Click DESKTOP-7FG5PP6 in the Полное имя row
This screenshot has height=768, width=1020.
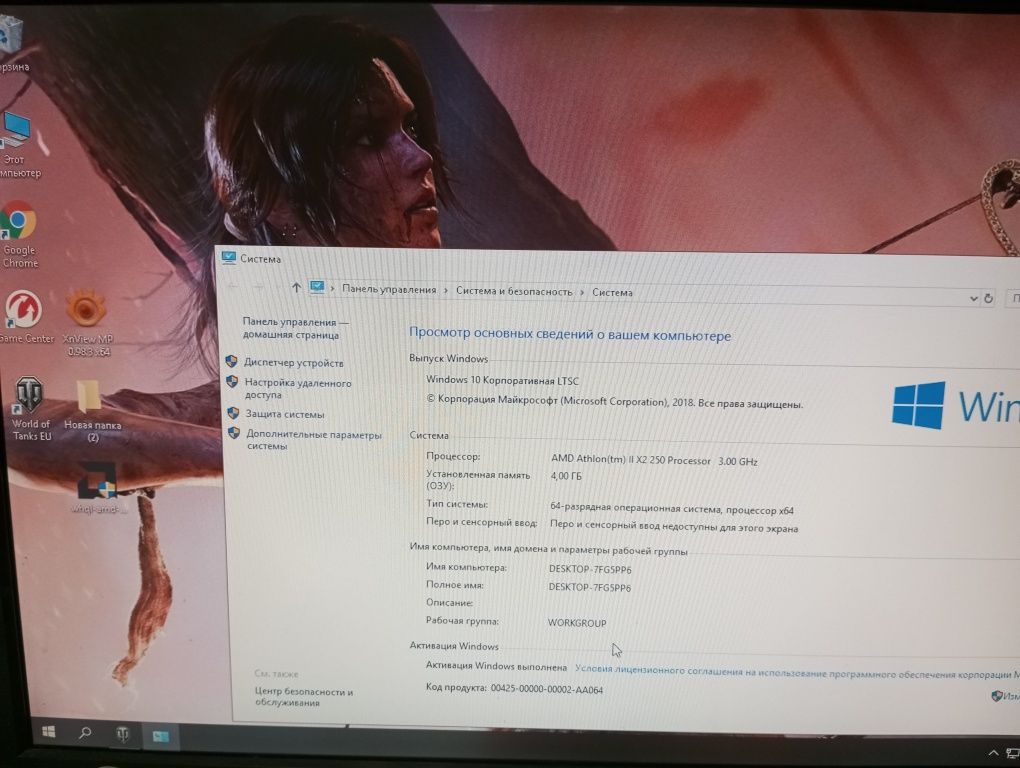589,587
